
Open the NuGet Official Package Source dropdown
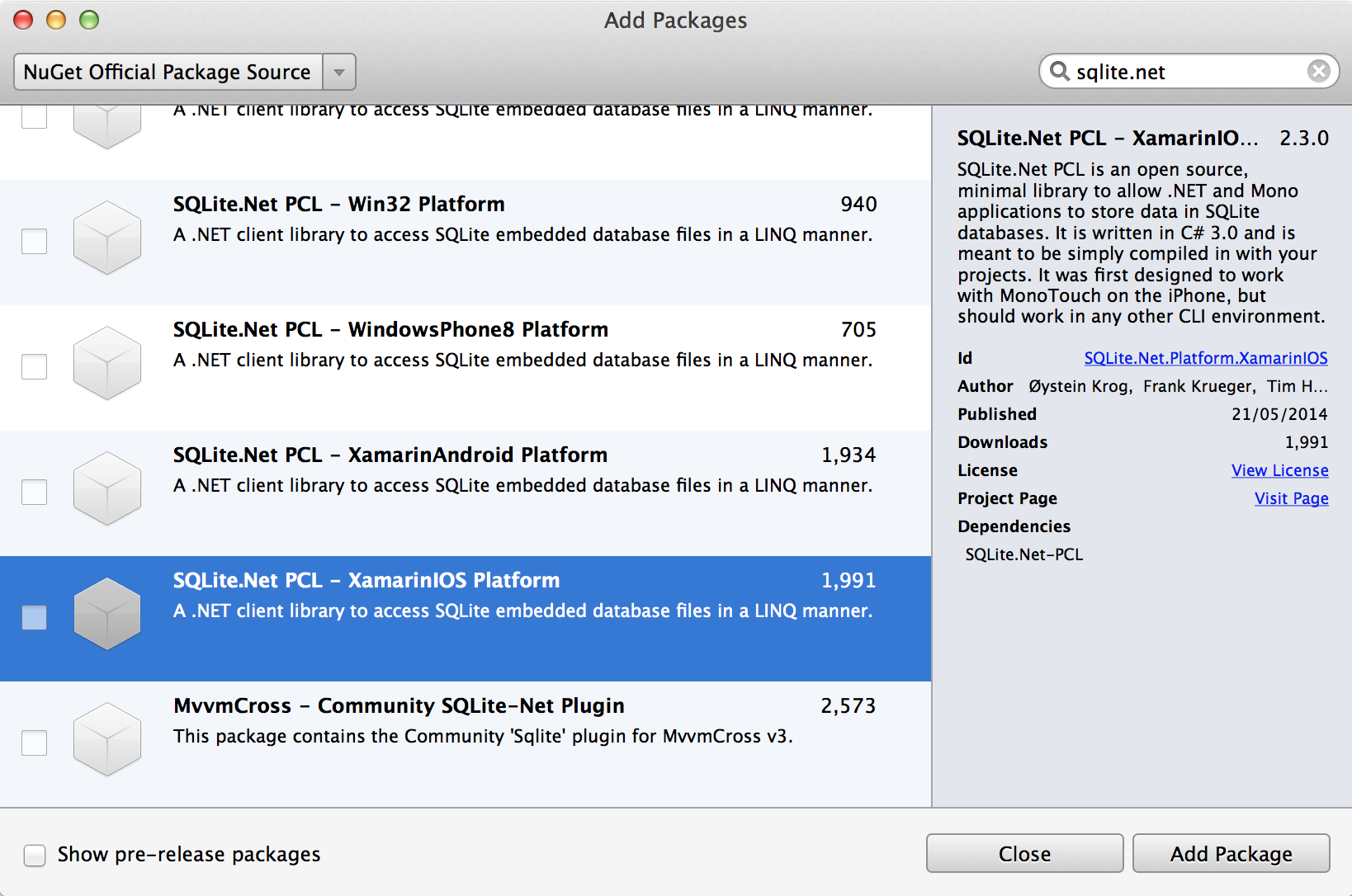pyautogui.click(x=168, y=73)
